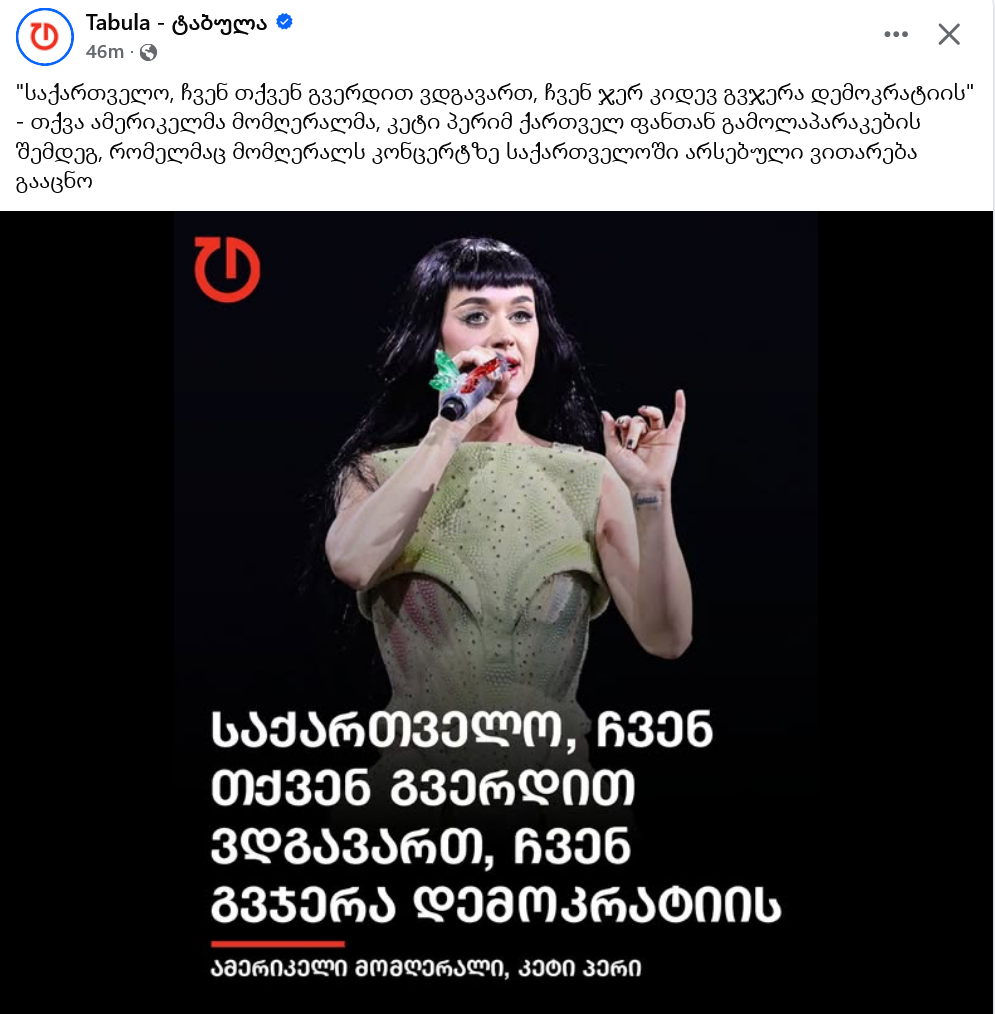Click the blue verified badge
The width and height of the screenshot is (995, 1014).
click(x=284, y=22)
